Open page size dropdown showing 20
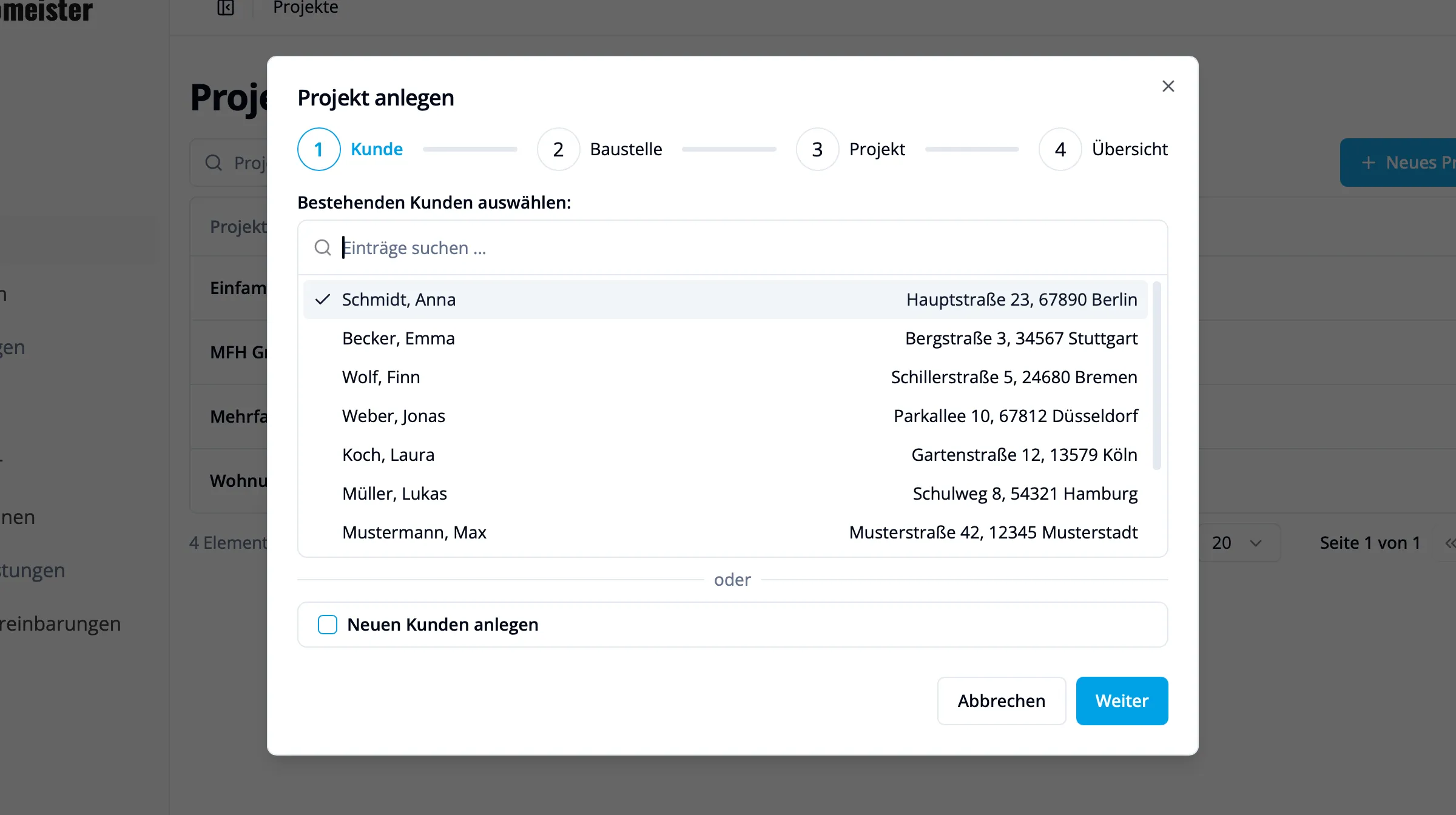Screen dimensions: 1456x815 (x=1238, y=543)
